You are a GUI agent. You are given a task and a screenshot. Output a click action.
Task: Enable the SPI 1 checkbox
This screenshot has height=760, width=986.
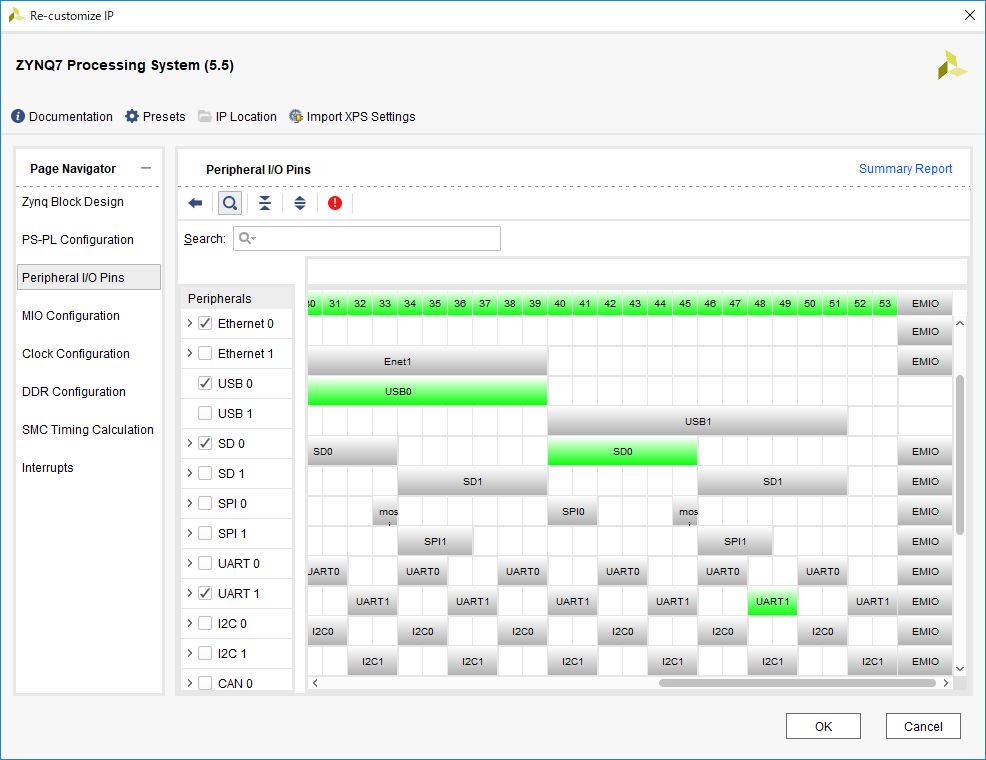tap(205, 533)
